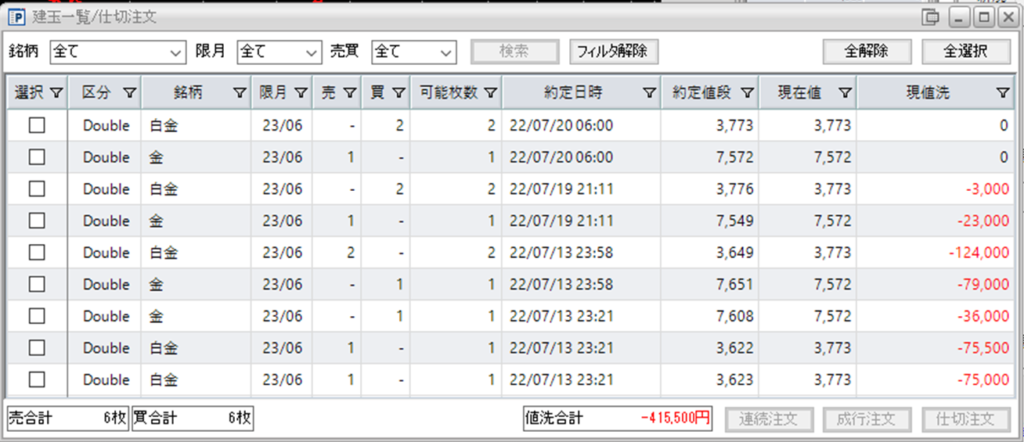1024x442 pixels.
Task: Click the -23,000 現値洗 value
Action: pos(985,221)
